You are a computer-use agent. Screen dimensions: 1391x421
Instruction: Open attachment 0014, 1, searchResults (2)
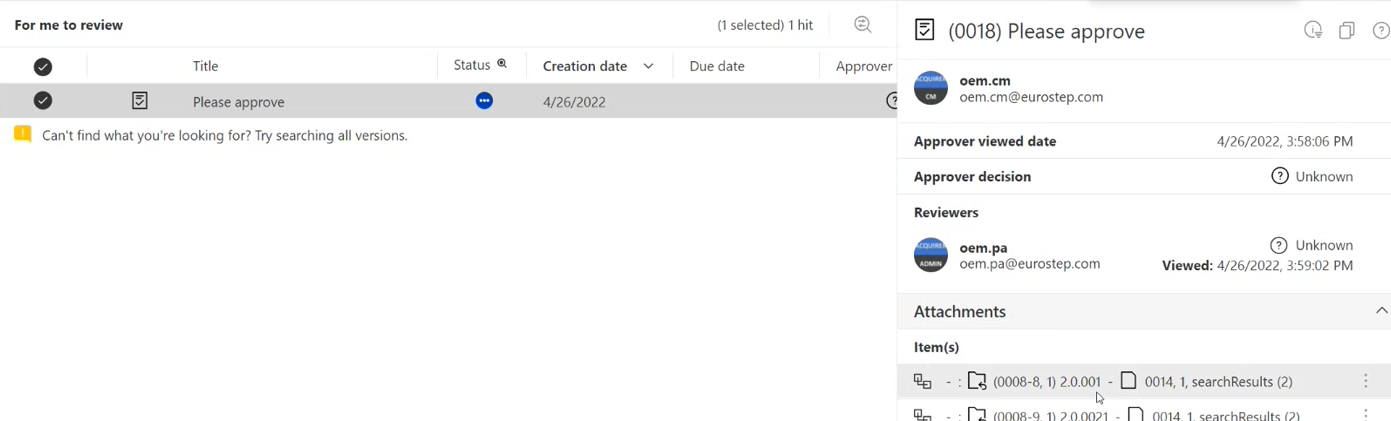1218,381
